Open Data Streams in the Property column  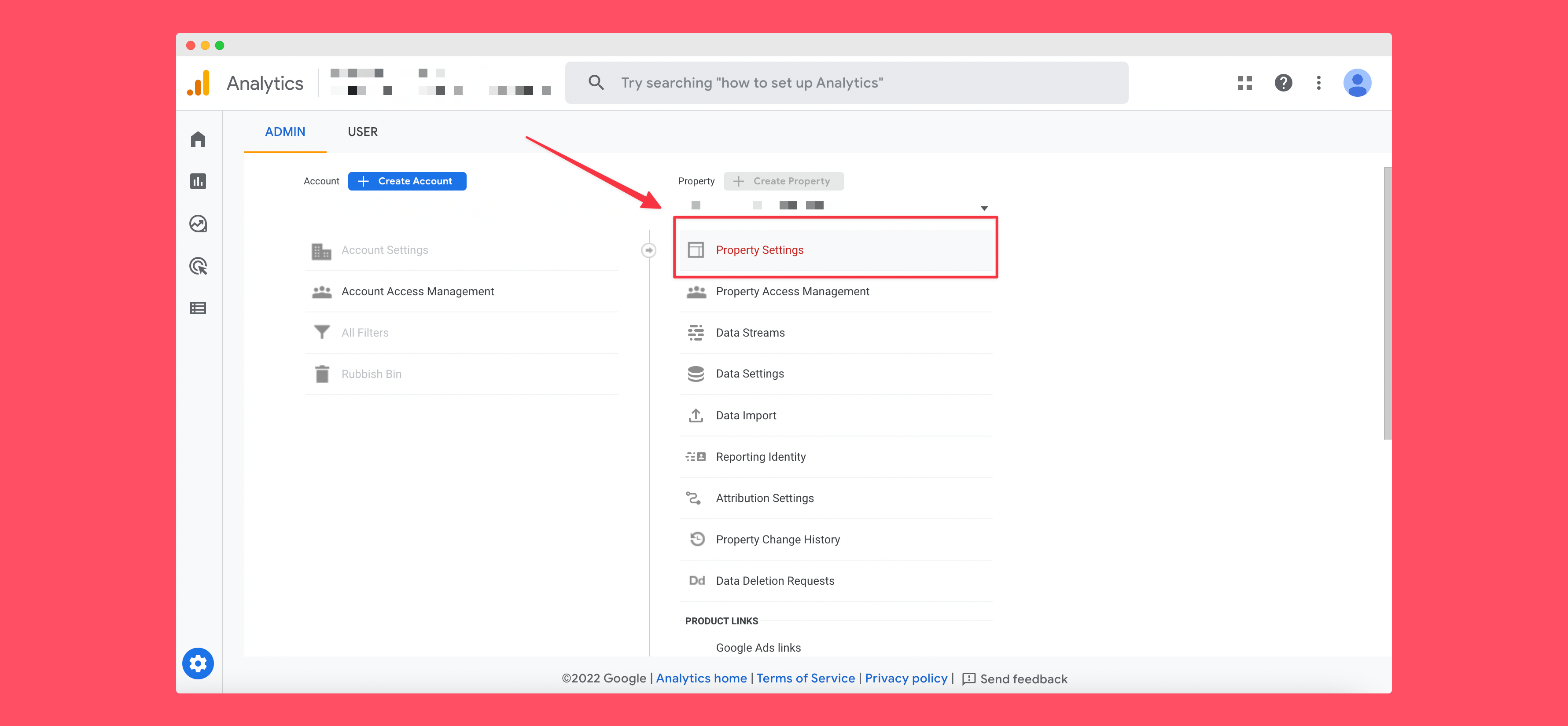pyautogui.click(x=750, y=333)
